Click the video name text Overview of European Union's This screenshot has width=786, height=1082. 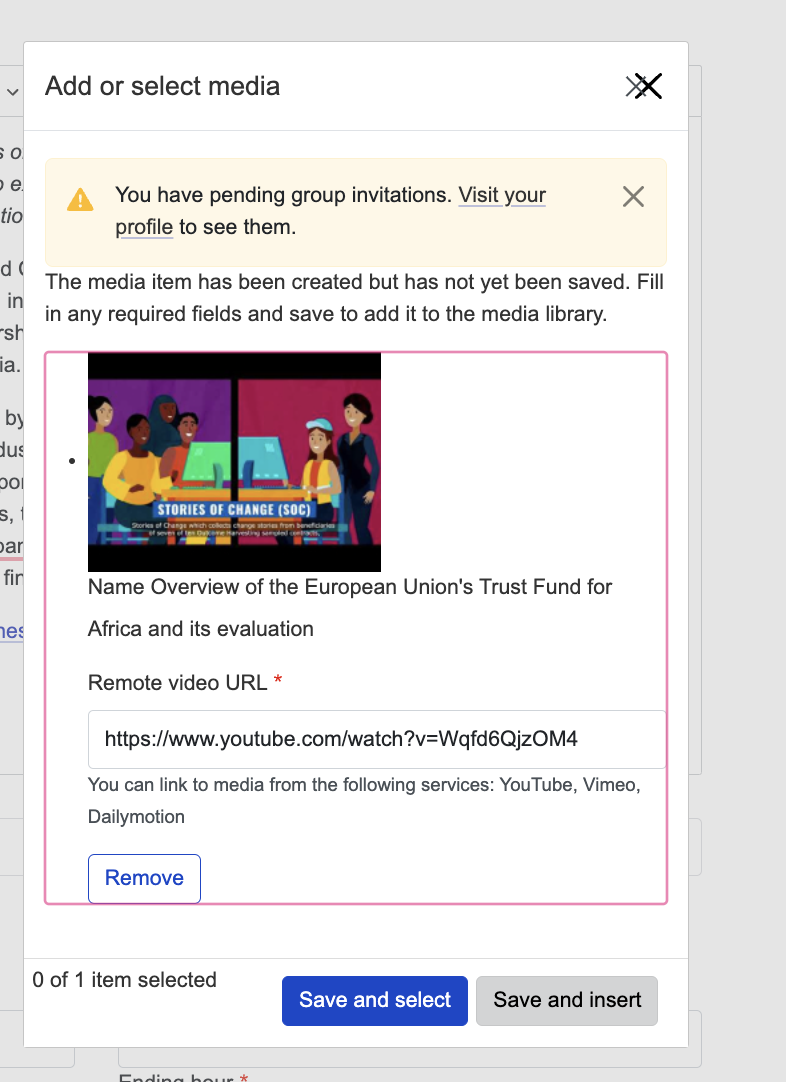350,587
